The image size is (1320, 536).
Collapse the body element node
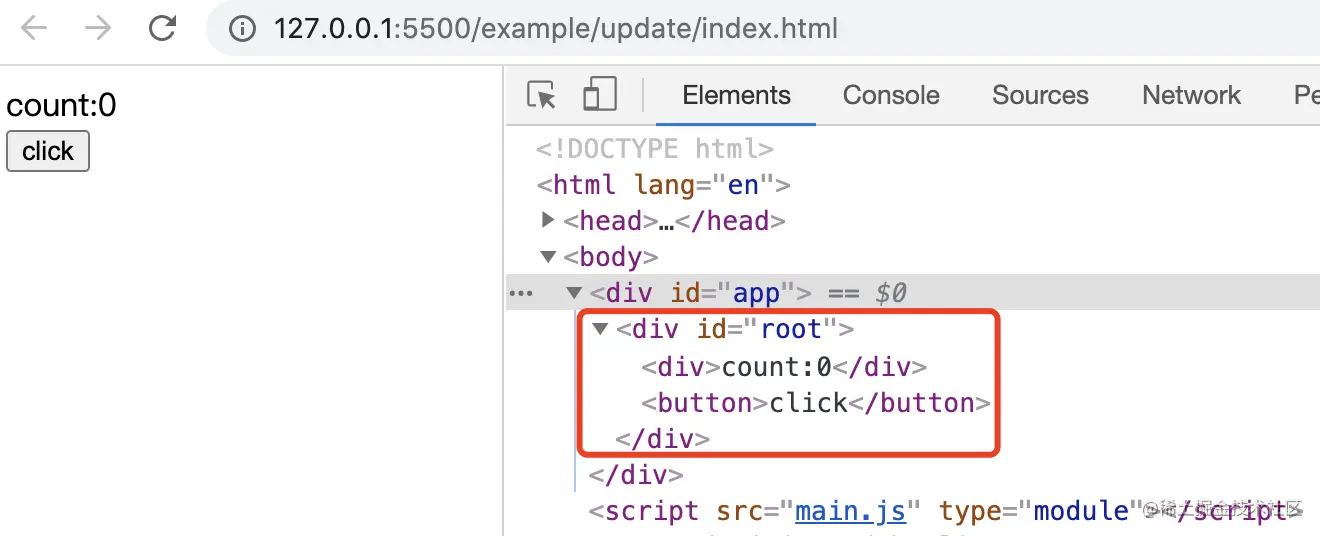coord(547,257)
